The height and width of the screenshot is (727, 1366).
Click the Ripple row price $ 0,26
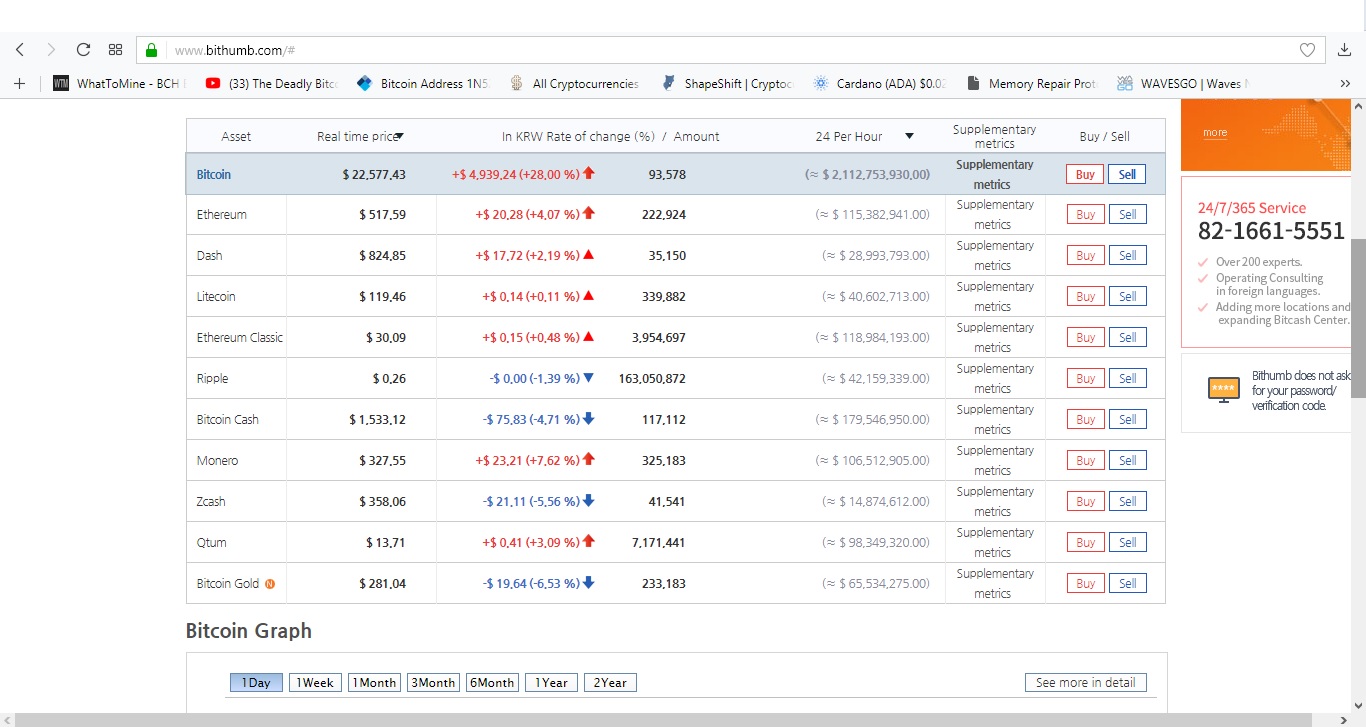(389, 378)
